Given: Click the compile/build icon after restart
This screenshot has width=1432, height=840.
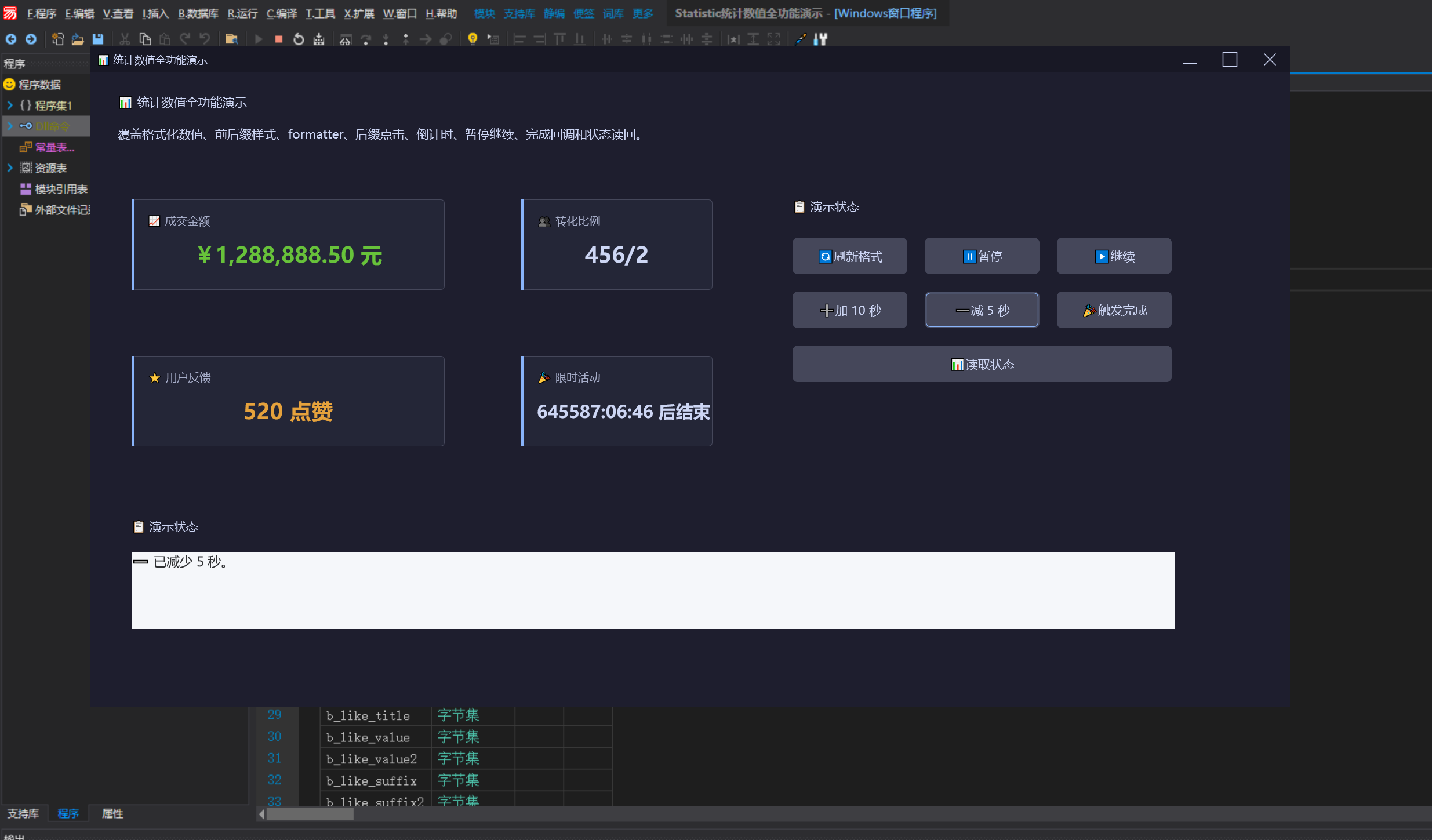Looking at the screenshot, I should click(x=319, y=39).
